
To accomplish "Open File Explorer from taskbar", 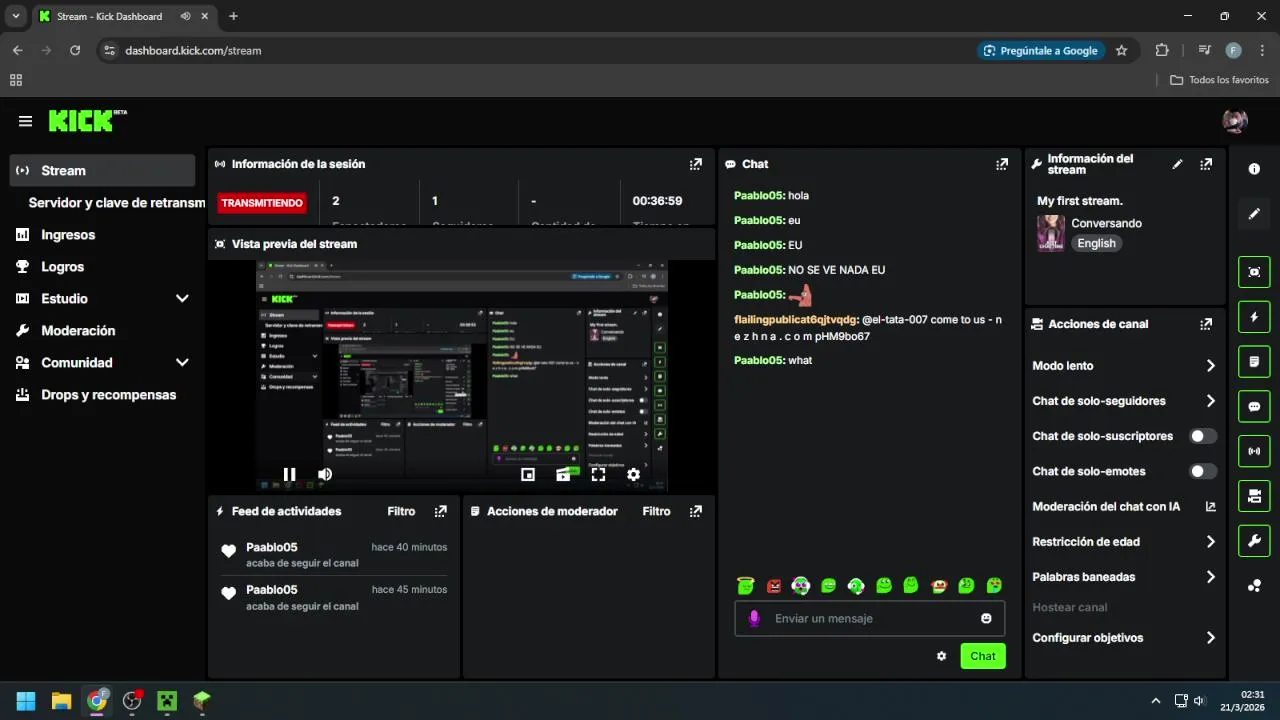I will [x=61, y=700].
